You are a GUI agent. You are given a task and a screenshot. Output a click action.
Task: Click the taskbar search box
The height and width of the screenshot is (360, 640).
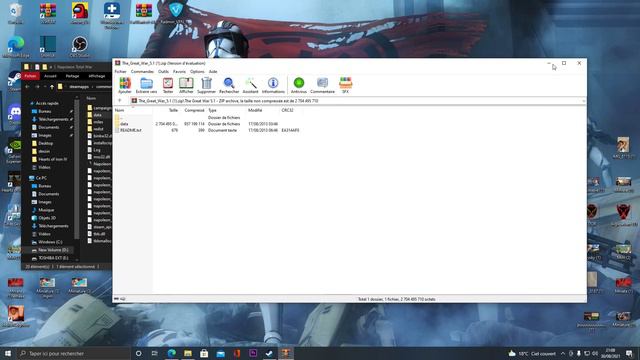73,353
